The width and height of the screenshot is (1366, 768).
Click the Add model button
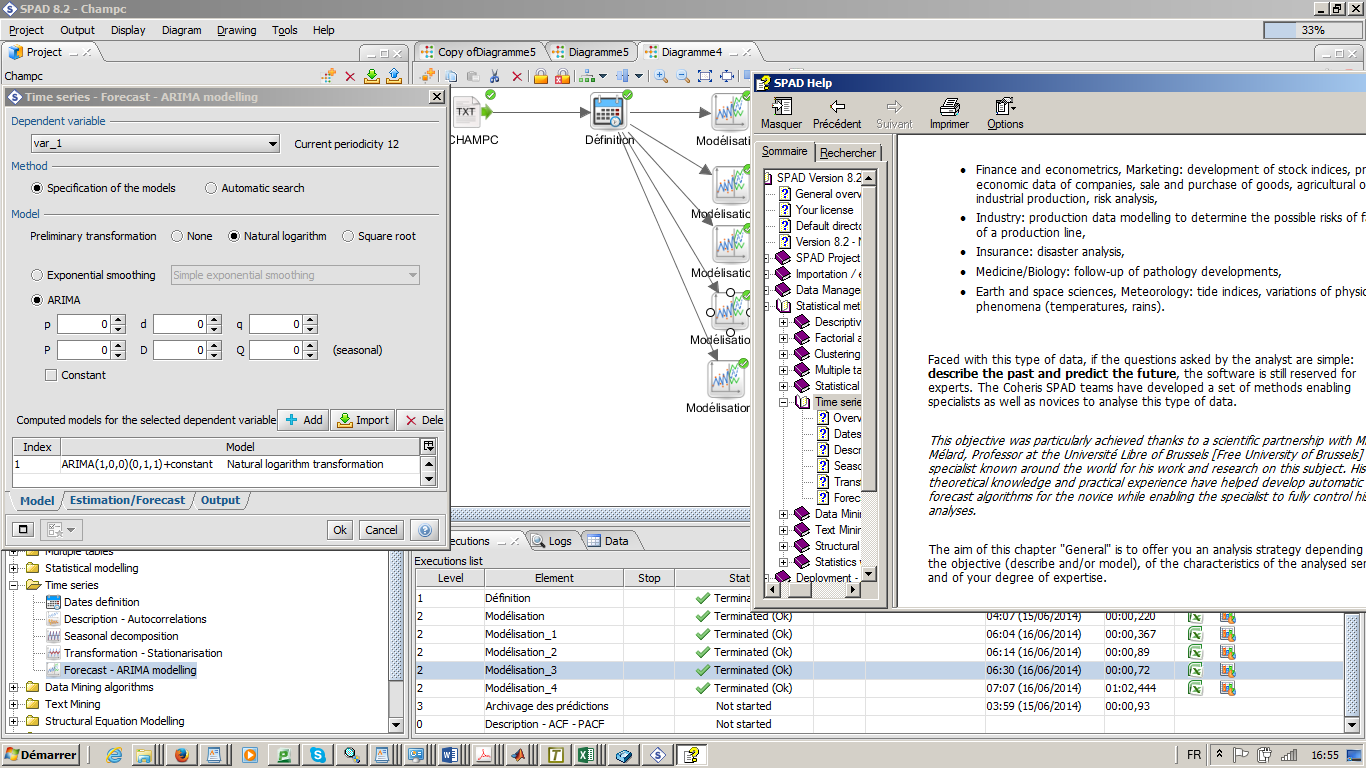coord(303,420)
